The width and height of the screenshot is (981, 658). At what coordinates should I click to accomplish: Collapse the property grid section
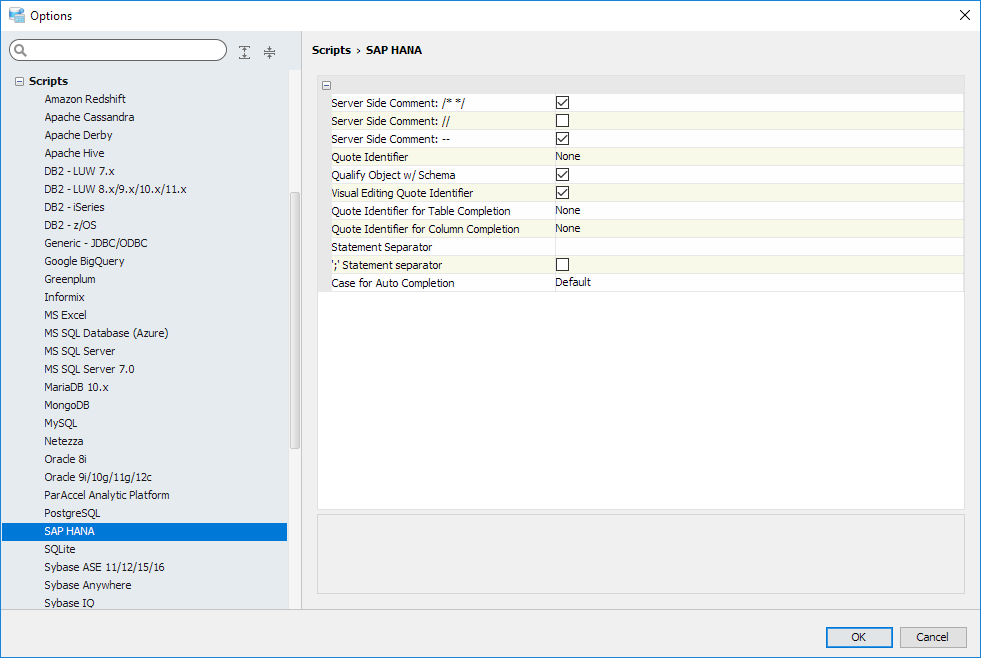pyautogui.click(x=327, y=86)
